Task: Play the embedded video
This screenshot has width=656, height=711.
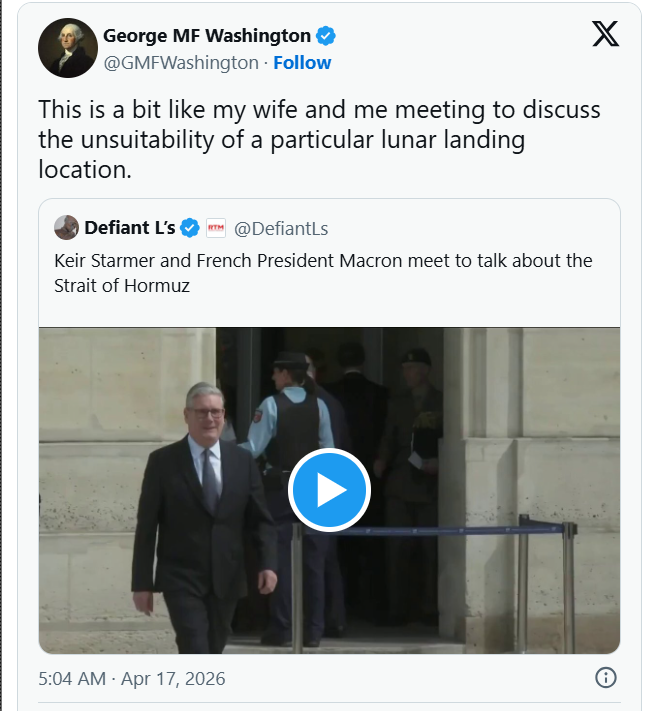Action: tap(329, 490)
